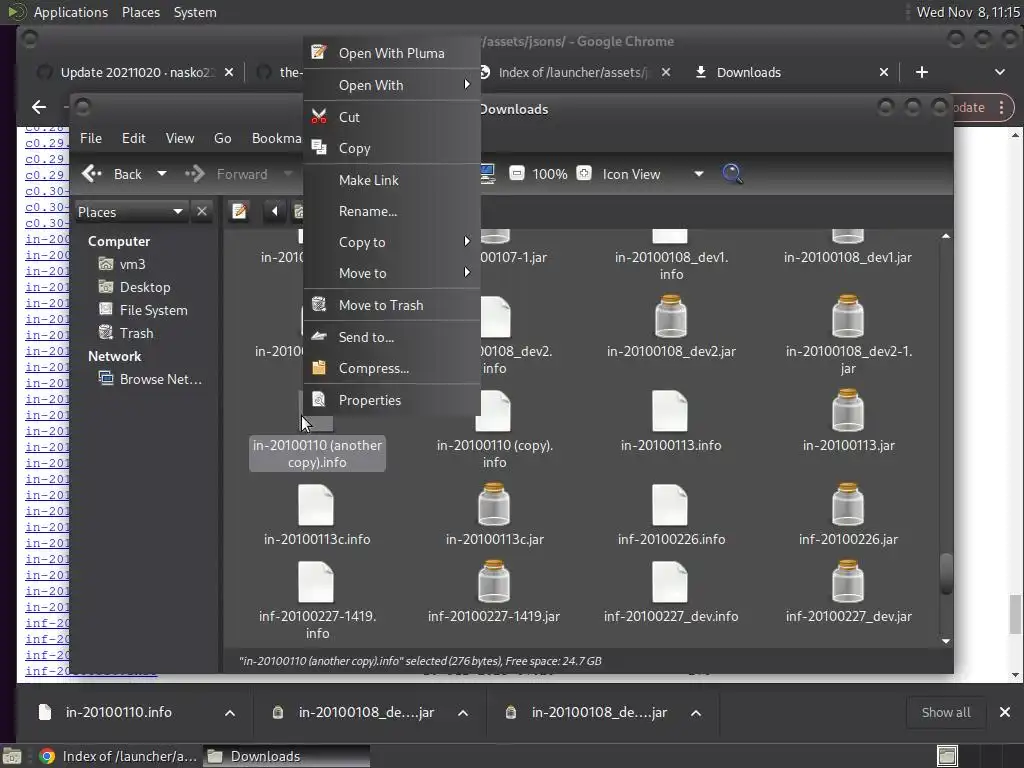Screen dimensions: 1024x768
Task: Open the Go menu in file manager
Action: [223, 138]
